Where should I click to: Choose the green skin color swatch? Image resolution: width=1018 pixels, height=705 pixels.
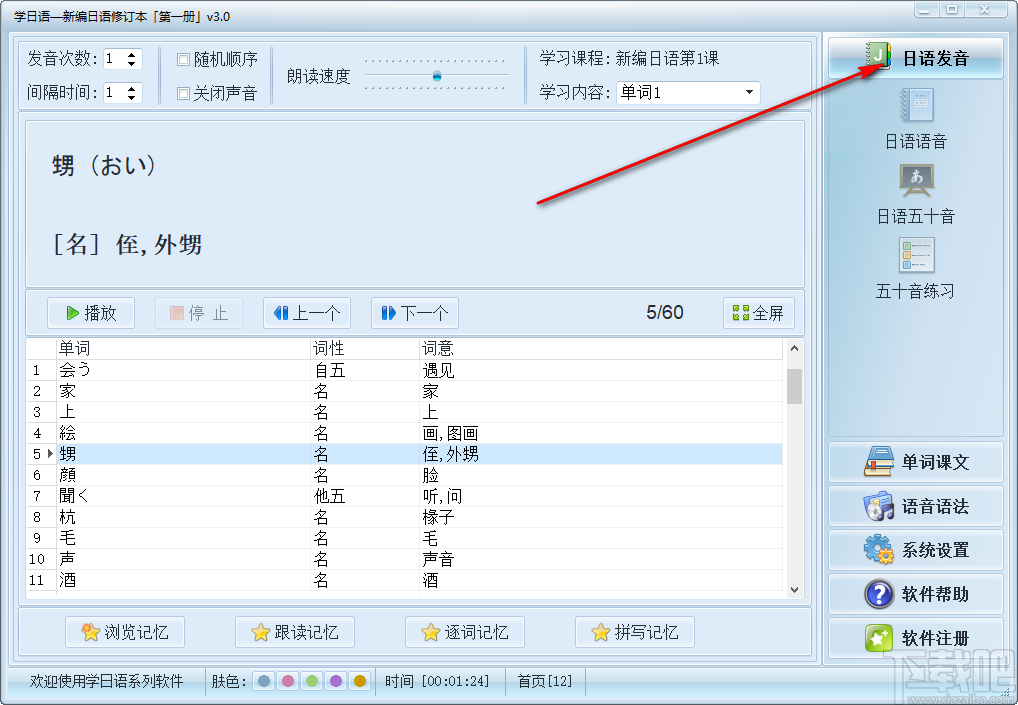tap(312, 681)
